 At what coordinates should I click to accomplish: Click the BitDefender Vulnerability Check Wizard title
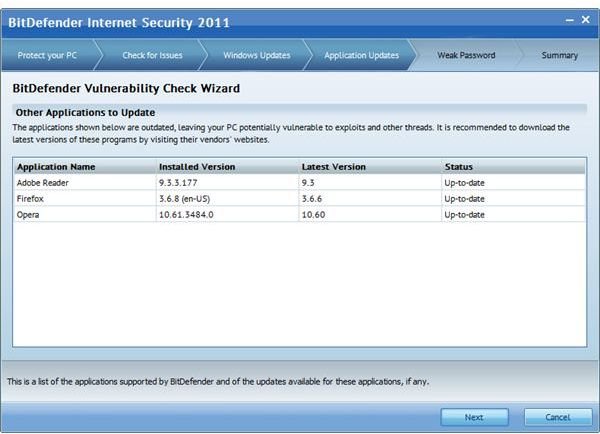click(x=126, y=88)
